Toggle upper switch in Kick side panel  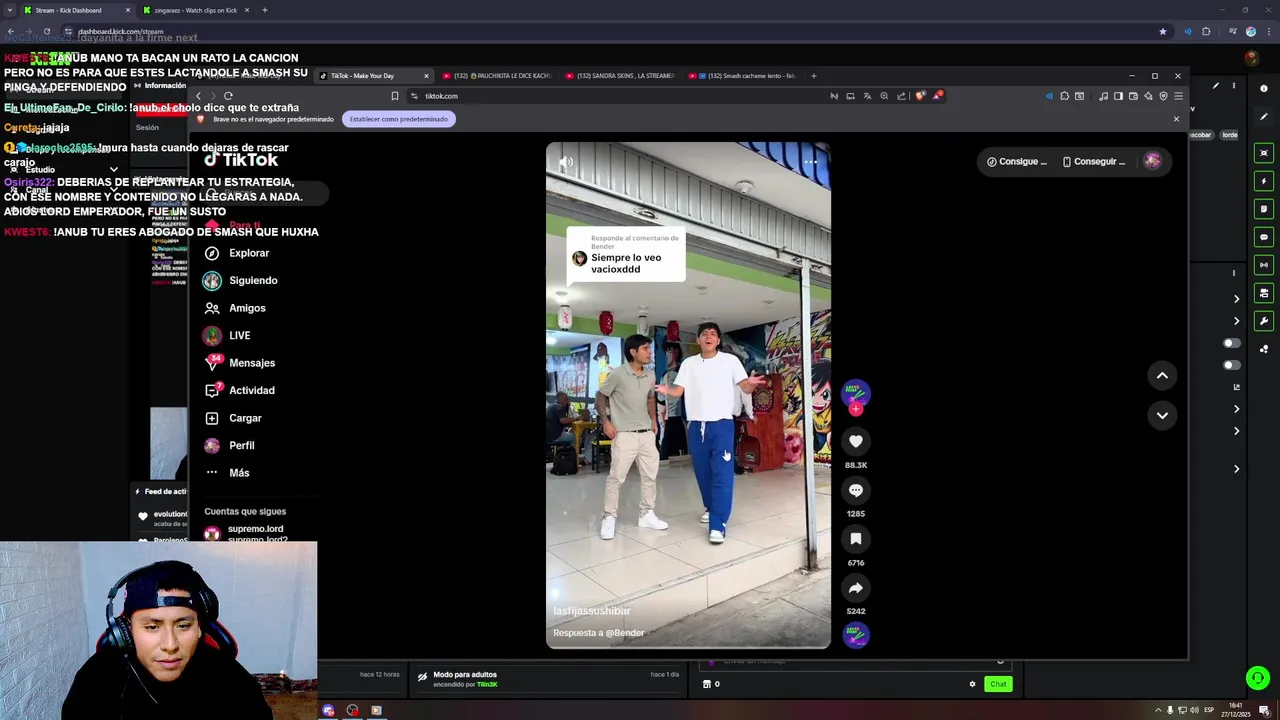point(1232,343)
